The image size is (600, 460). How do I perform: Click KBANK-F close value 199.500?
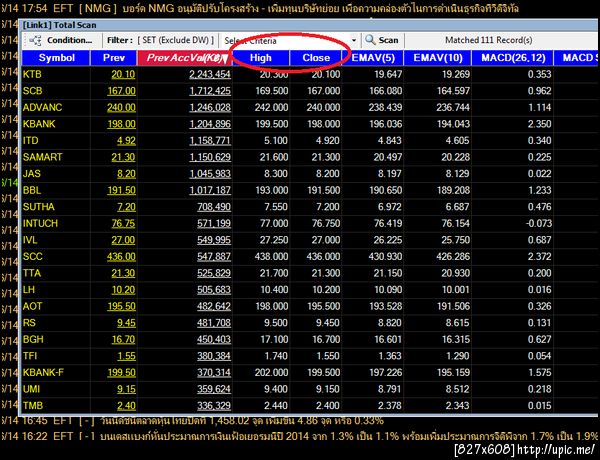pos(323,372)
